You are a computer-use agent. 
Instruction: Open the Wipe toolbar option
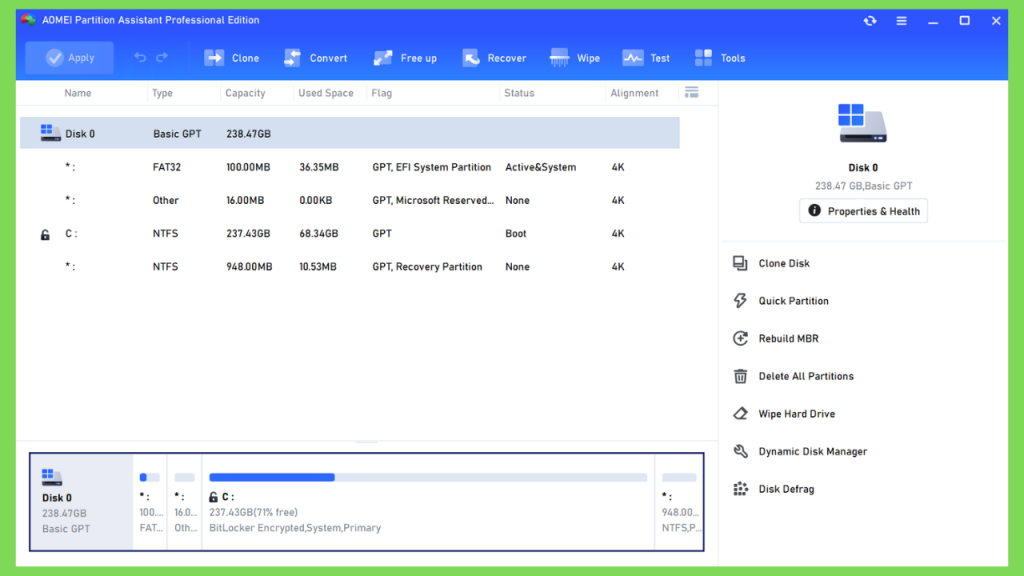575,58
